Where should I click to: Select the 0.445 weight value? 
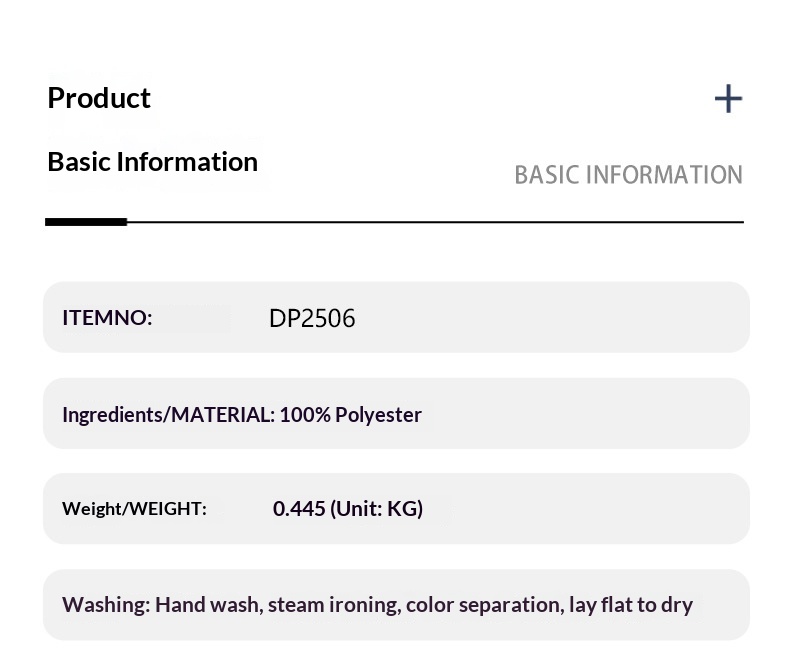pyautogui.click(x=299, y=508)
